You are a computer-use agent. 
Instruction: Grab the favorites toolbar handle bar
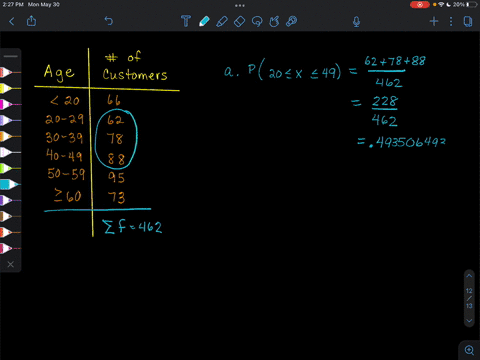pyautogui.click(x=11, y=56)
